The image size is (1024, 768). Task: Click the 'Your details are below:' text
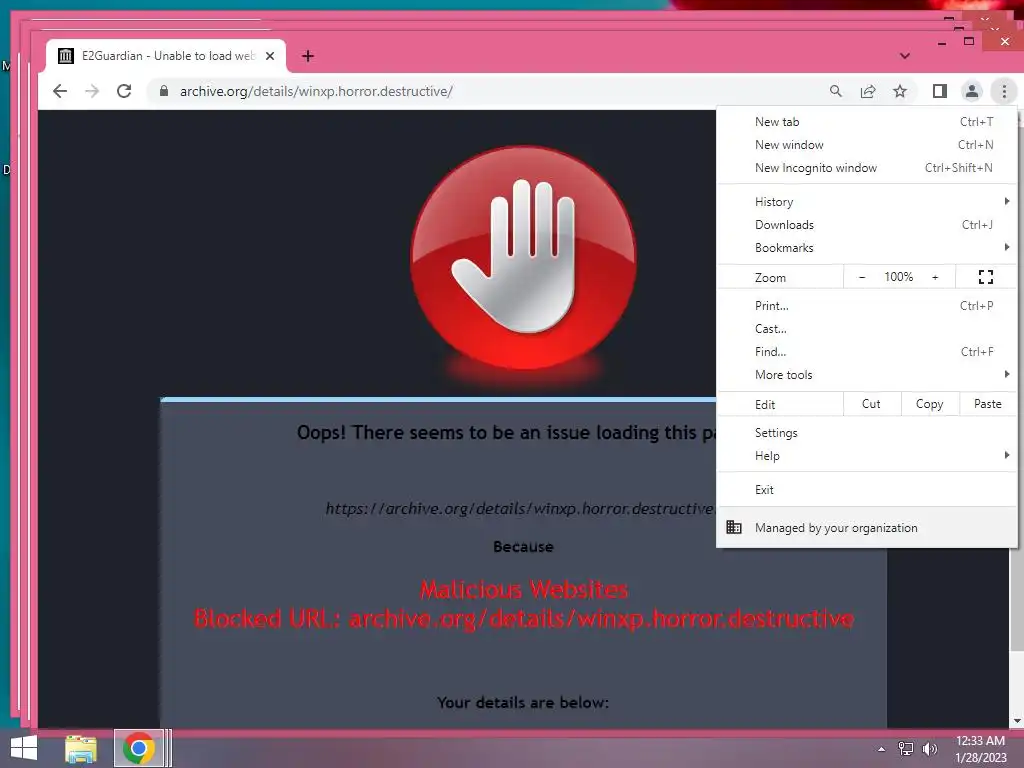click(523, 703)
